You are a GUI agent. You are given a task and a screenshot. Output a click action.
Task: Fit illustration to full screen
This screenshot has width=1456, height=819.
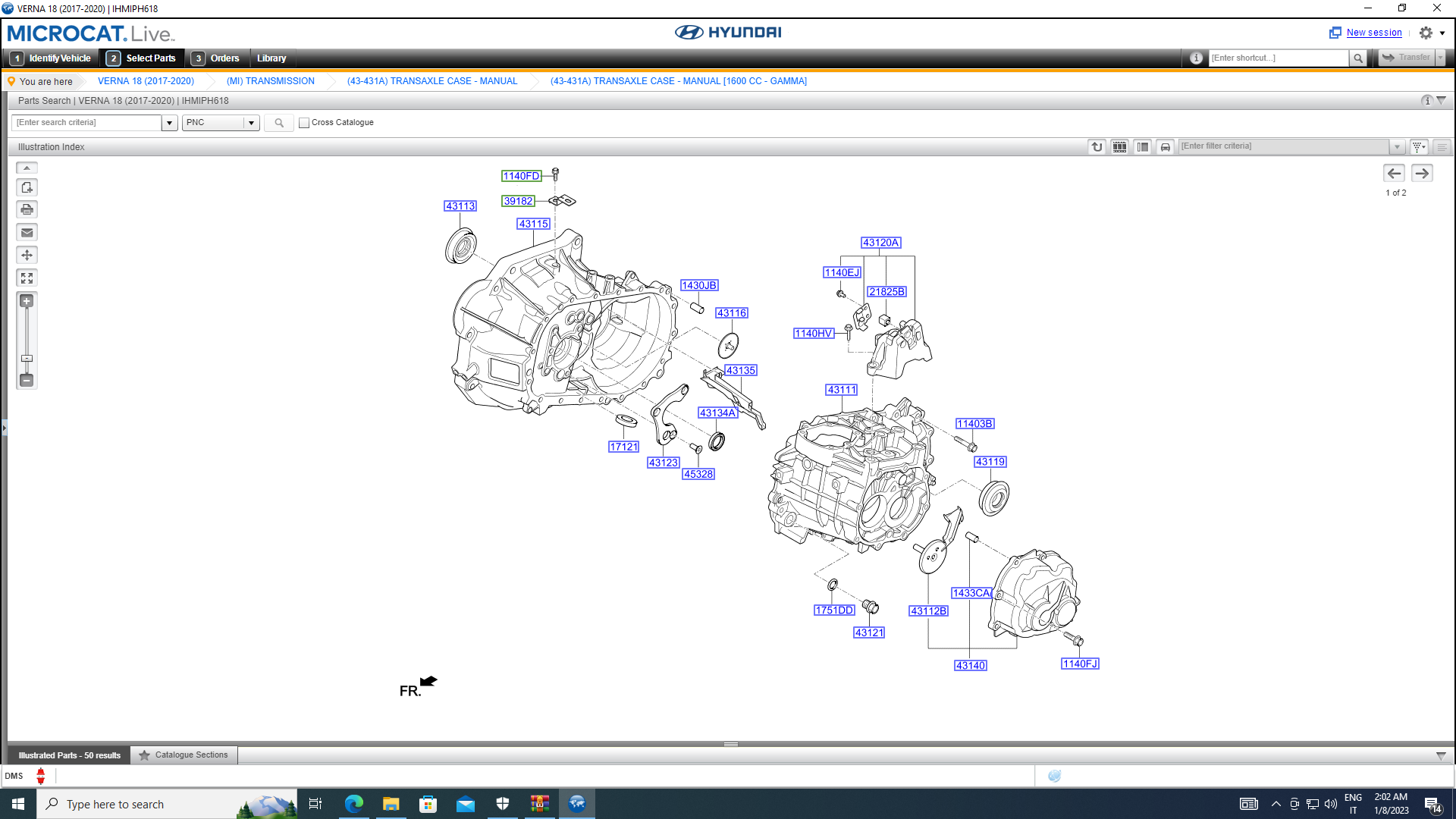coord(27,278)
